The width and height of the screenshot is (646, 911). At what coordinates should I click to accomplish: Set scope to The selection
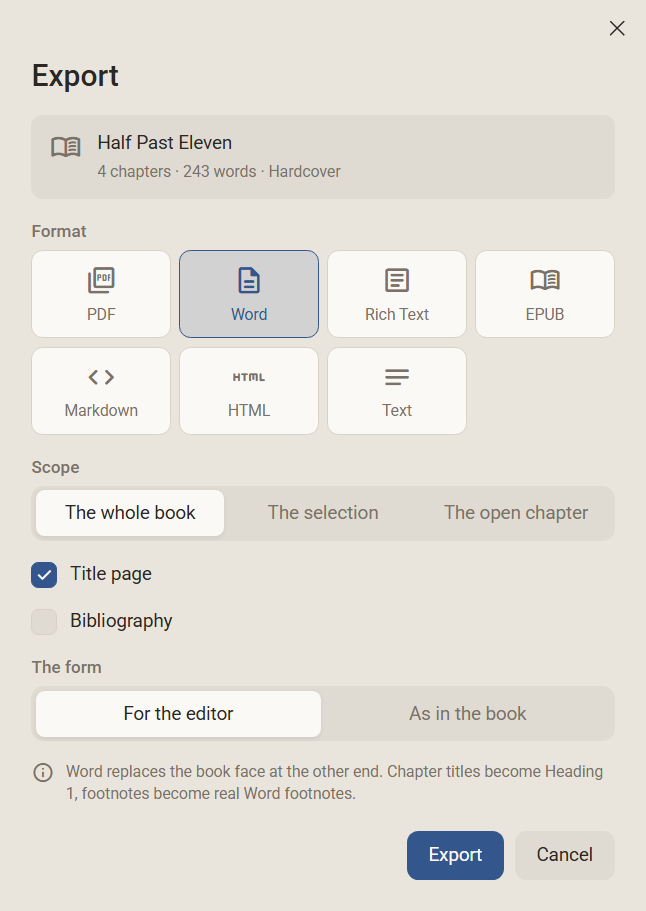(x=323, y=513)
